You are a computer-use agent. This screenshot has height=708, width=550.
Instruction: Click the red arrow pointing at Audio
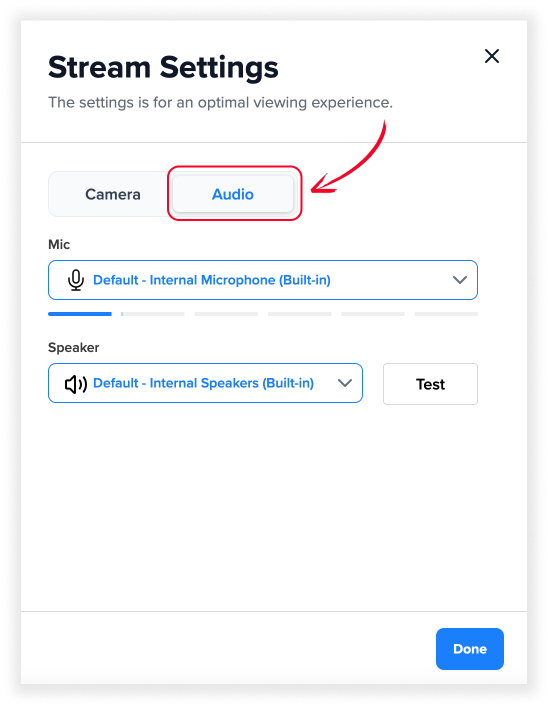(x=350, y=158)
